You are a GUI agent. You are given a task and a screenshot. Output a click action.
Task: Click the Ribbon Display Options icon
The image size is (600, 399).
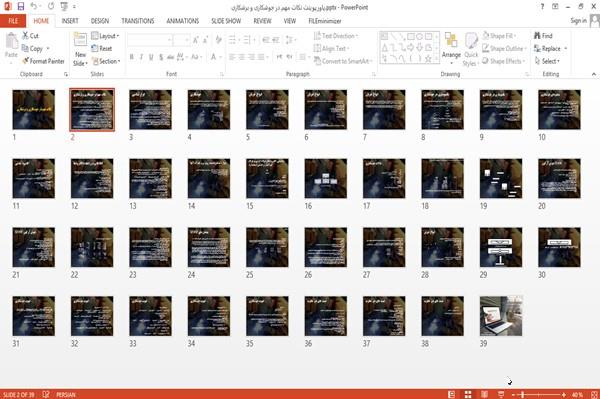click(555, 7)
